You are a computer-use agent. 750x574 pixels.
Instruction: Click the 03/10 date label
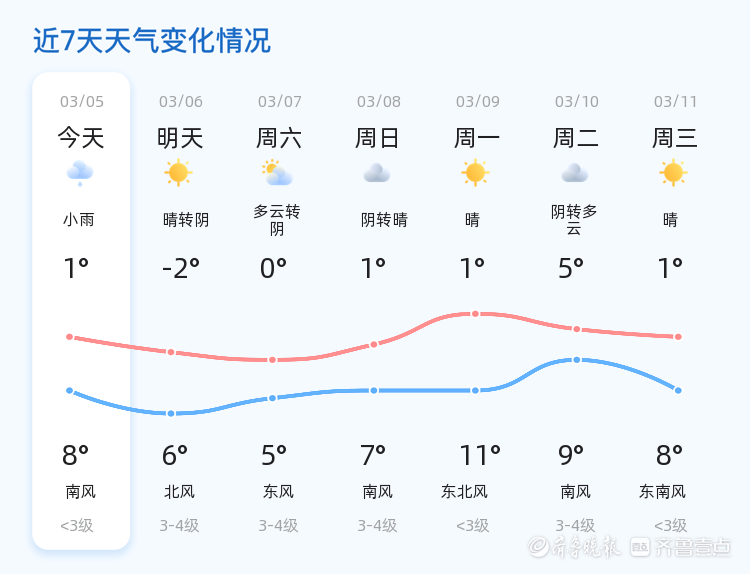(x=577, y=101)
